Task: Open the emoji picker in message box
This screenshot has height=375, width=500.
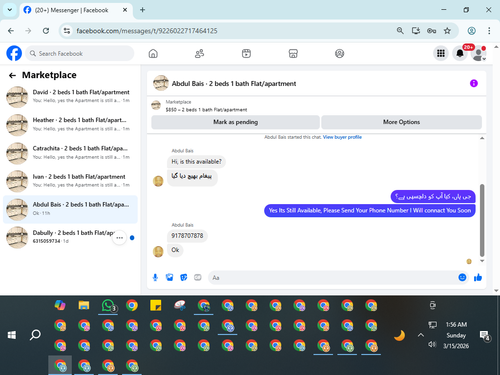Action: point(462,277)
